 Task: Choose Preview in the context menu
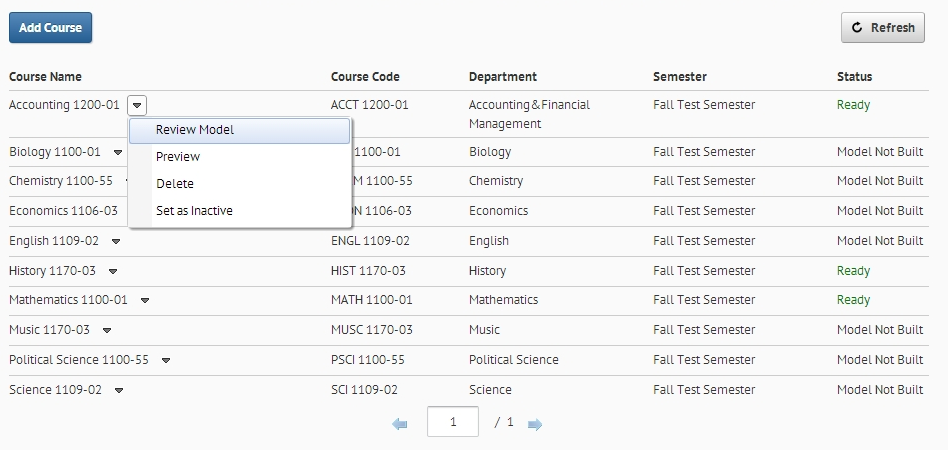[178, 157]
